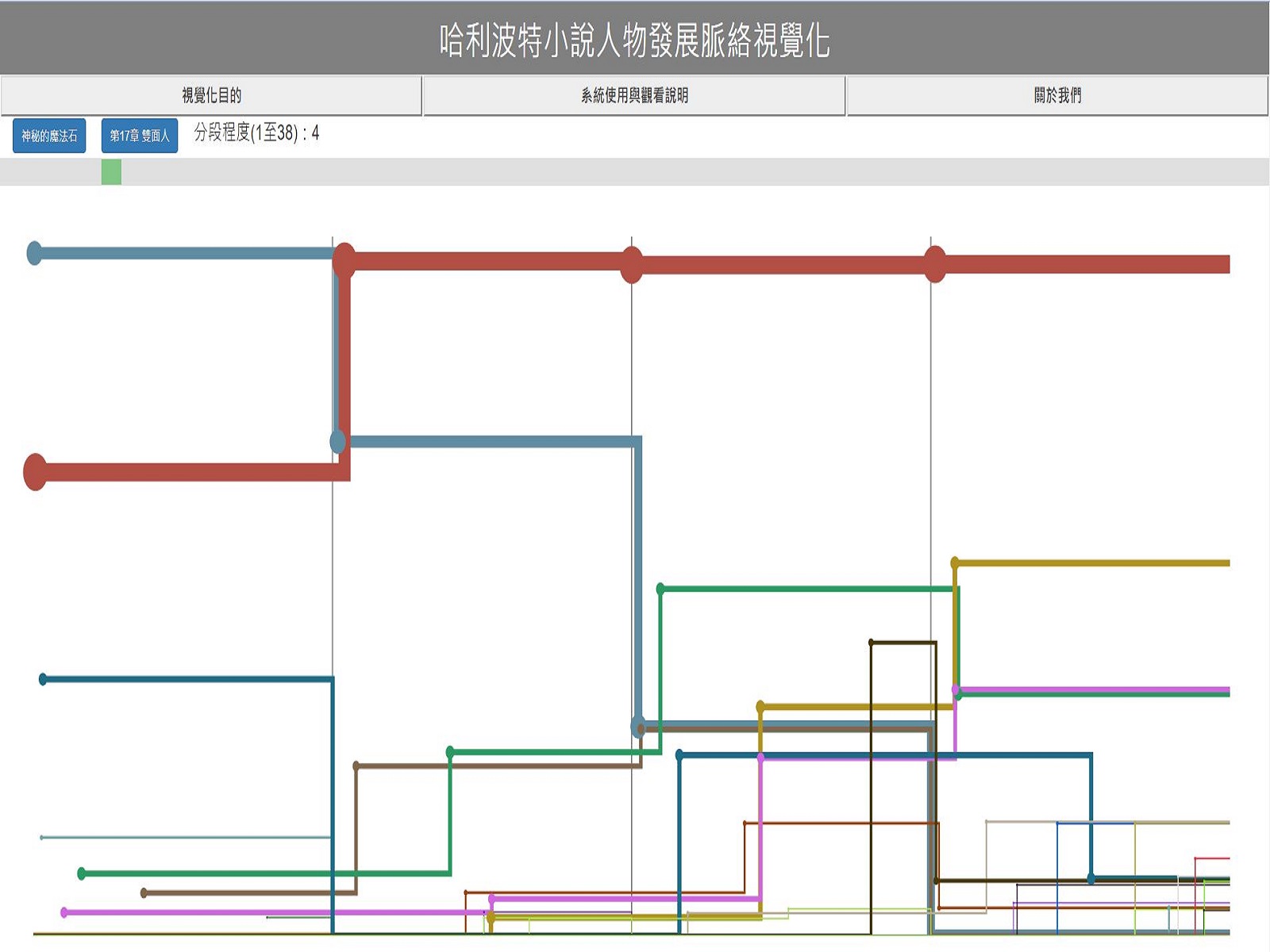Open the 視覺化目的 tab
This screenshot has height=952, width=1270.
(211, 96)
